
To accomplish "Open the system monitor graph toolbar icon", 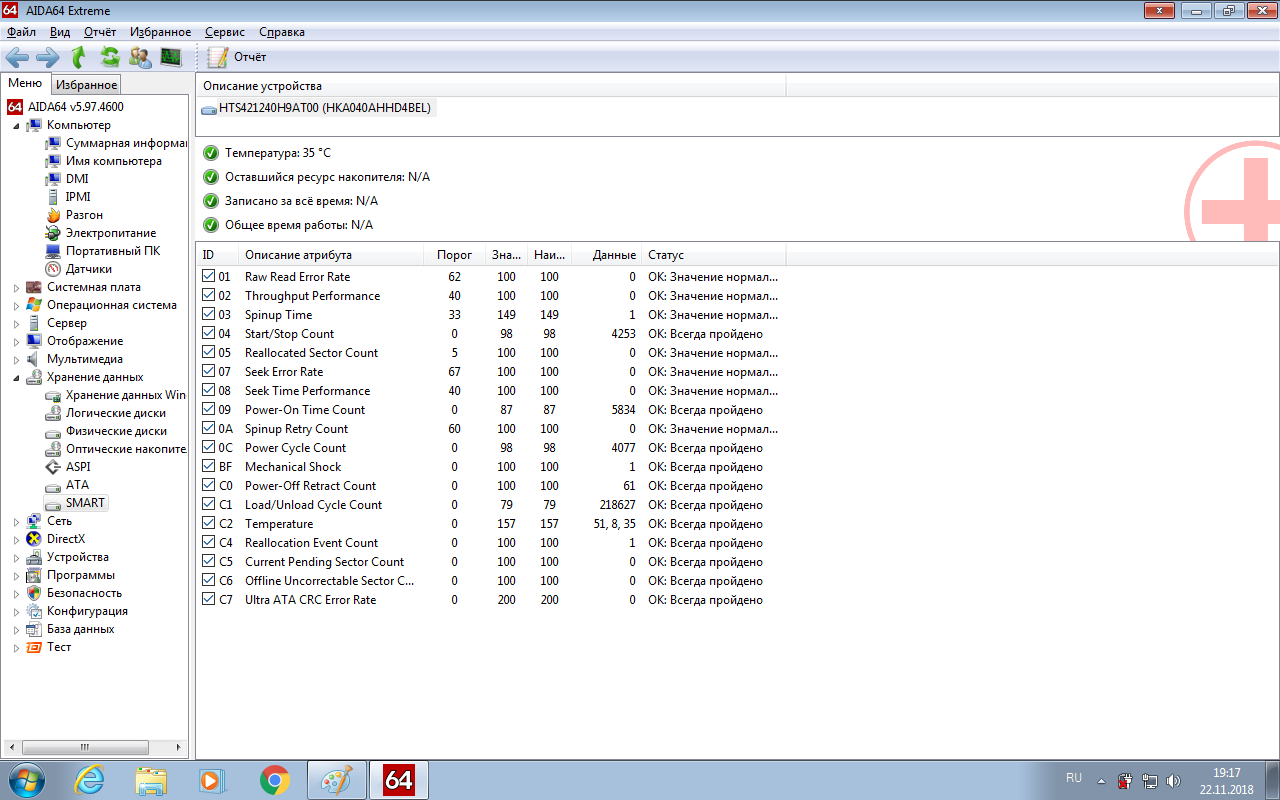I will point(171,57).
